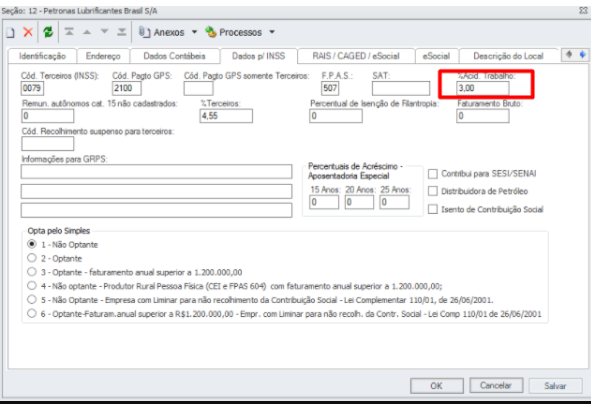The height and width of the screenshot is (404, 591).
Task: Click the Anexos paperclip icon
Action: [144, 32]
